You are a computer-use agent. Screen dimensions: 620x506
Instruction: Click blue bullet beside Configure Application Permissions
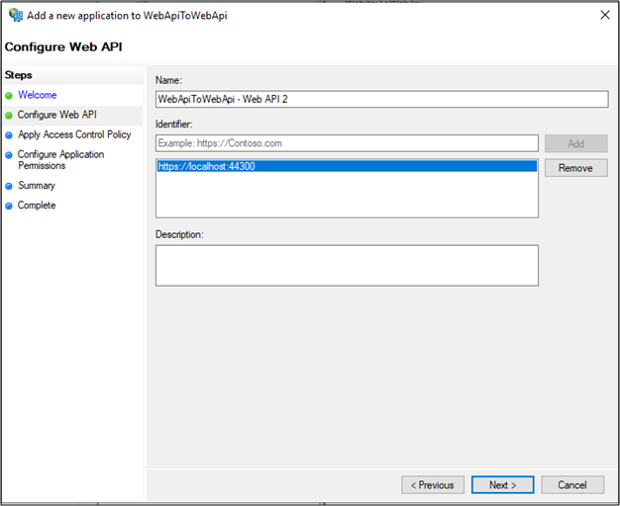click(9, 155)
